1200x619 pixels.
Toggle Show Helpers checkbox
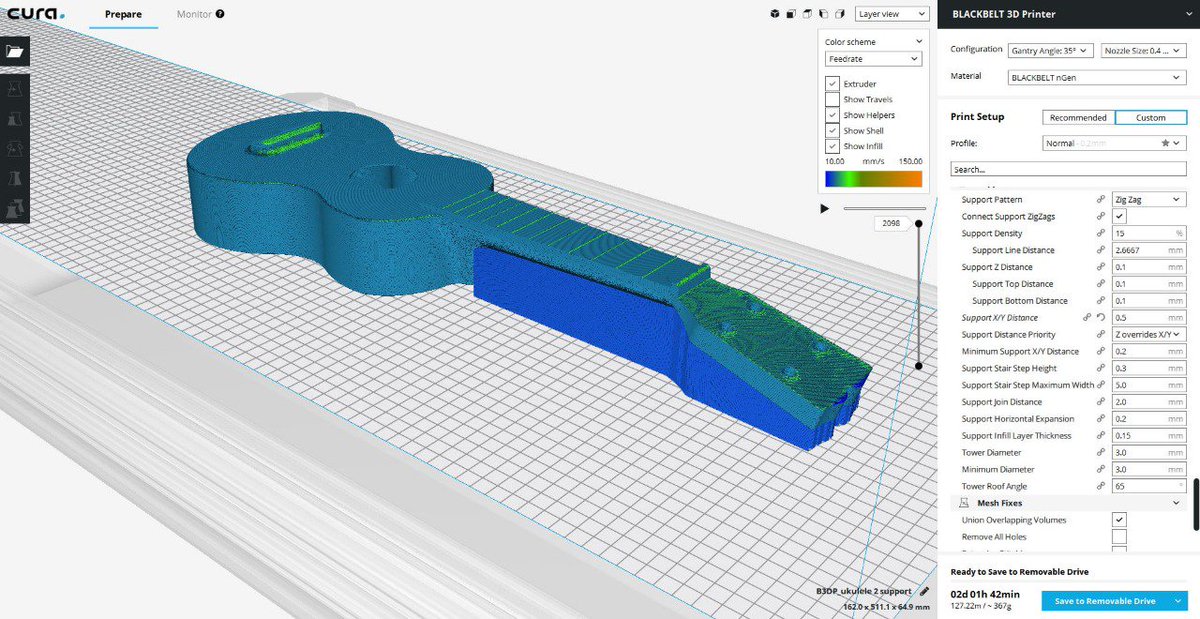click(832, 115)
